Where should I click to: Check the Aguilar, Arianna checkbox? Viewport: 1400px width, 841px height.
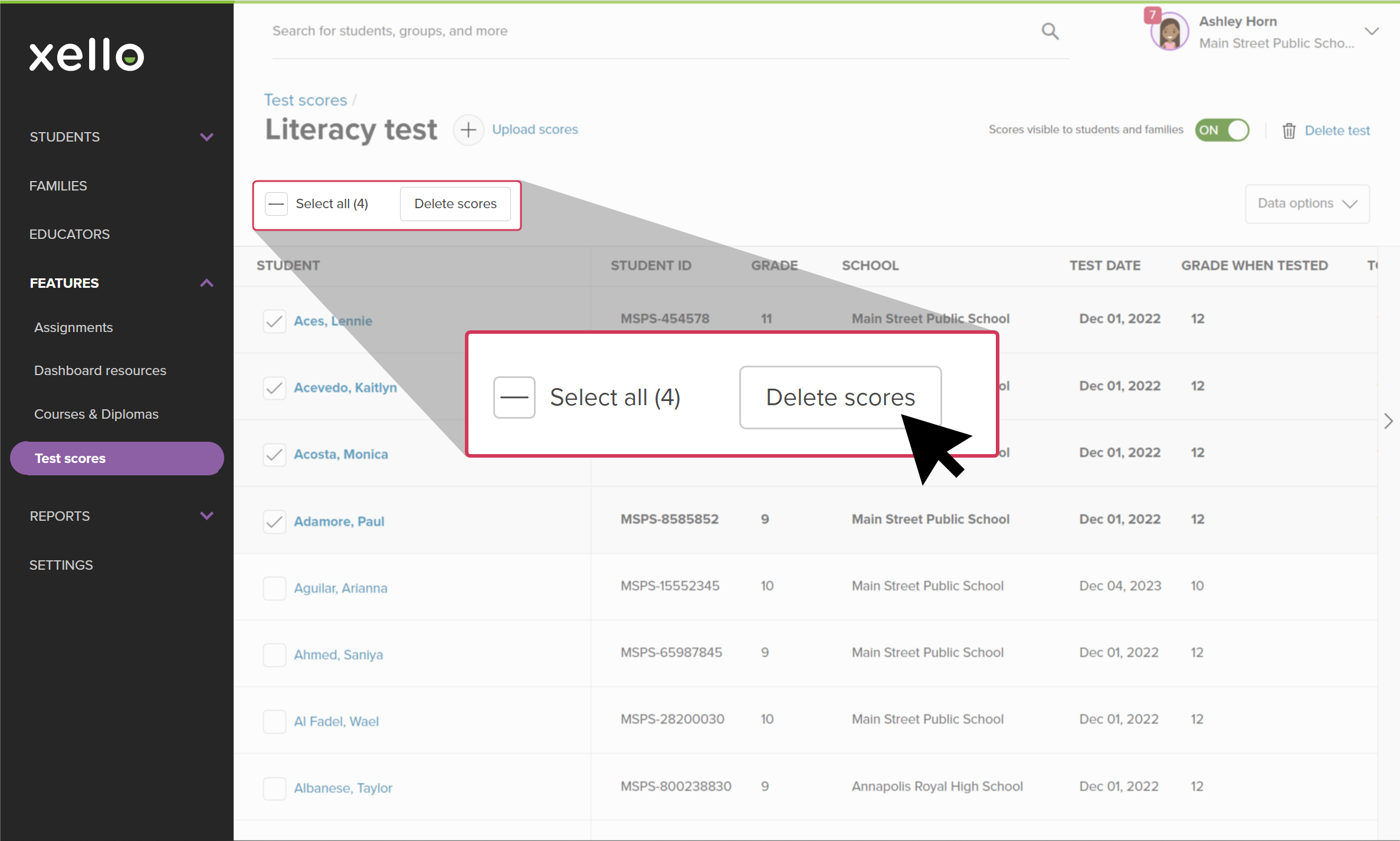[x=274, y=588]
